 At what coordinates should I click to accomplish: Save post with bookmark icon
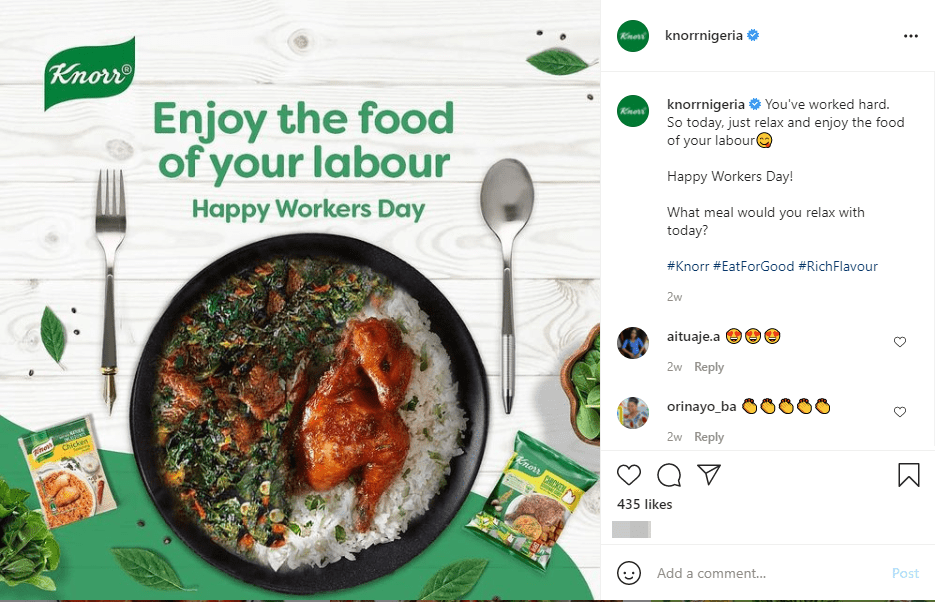909,475
